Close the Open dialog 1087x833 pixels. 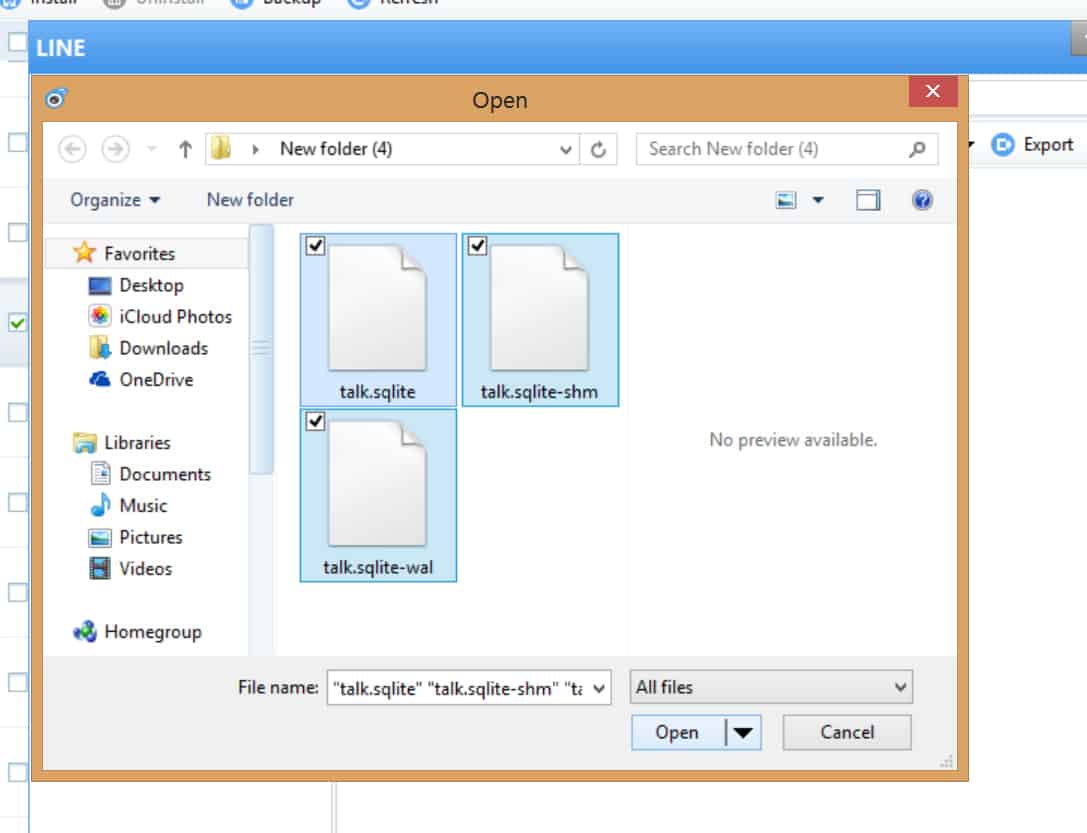click(933, 91)
